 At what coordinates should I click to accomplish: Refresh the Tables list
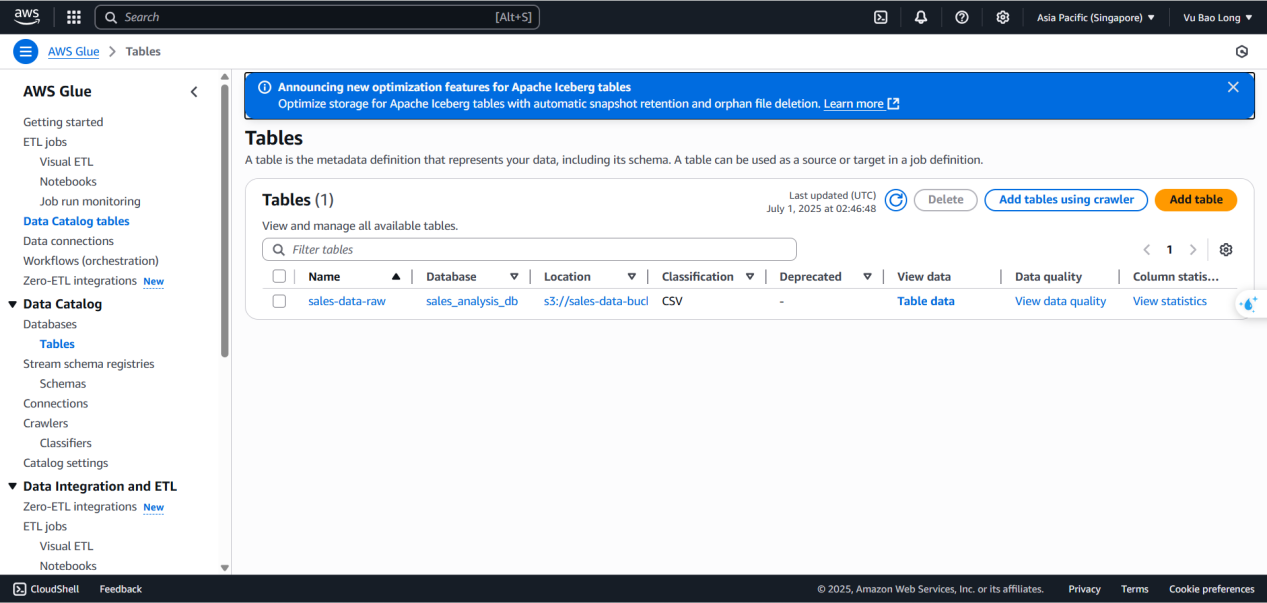(x=896, y=200)
